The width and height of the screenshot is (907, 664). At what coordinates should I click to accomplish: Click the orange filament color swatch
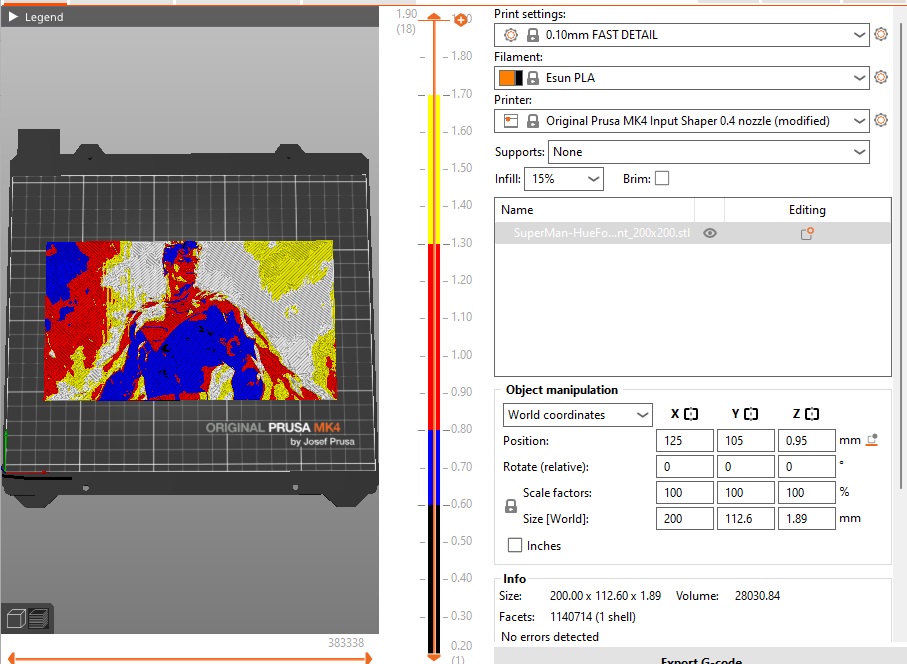(x=507, y=78)
